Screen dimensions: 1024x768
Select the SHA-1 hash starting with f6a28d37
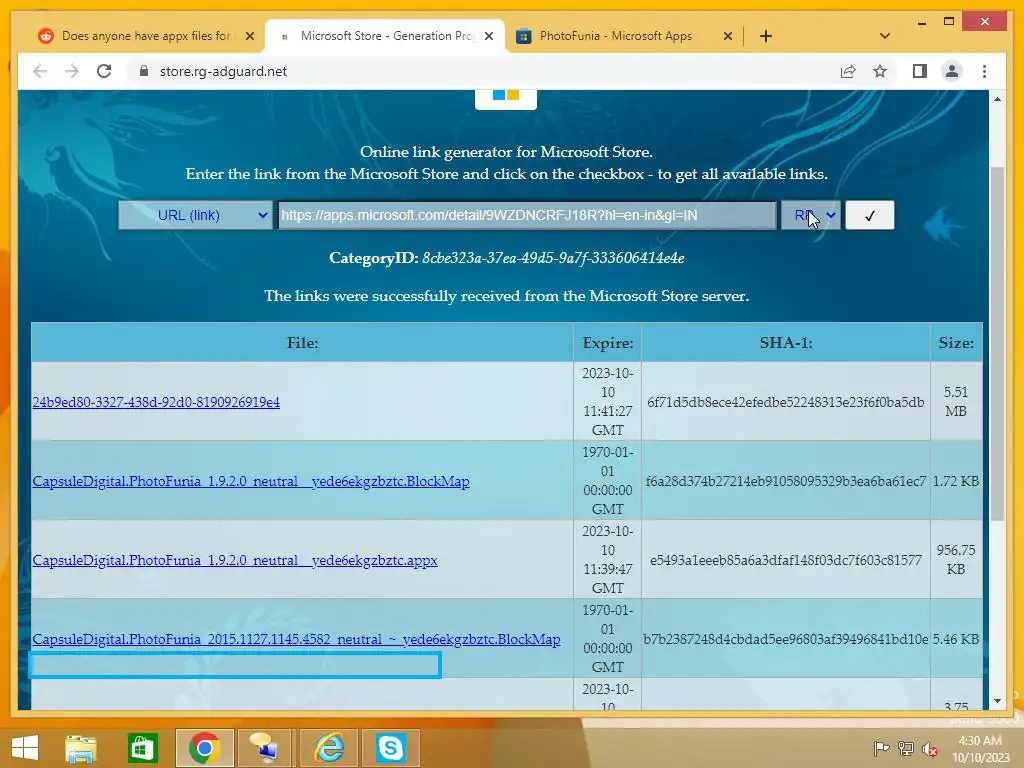pos(786,481)
